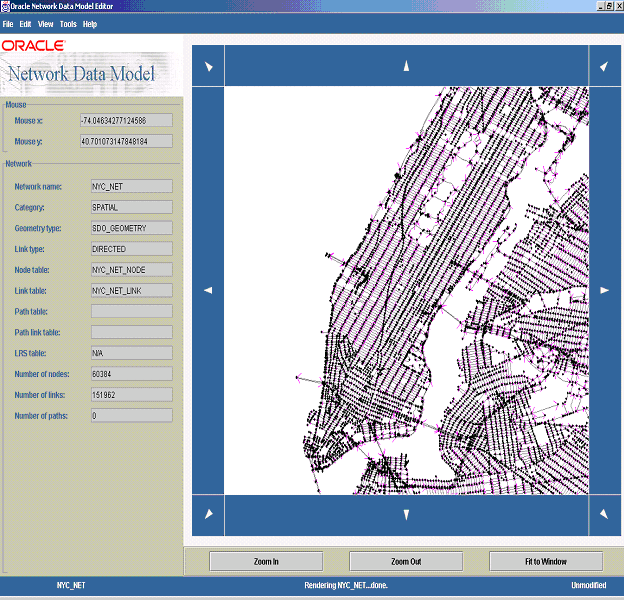The image size is (624, 600).
Task: Pan the map toward the top-left corner
Action: tap(208, 66)
